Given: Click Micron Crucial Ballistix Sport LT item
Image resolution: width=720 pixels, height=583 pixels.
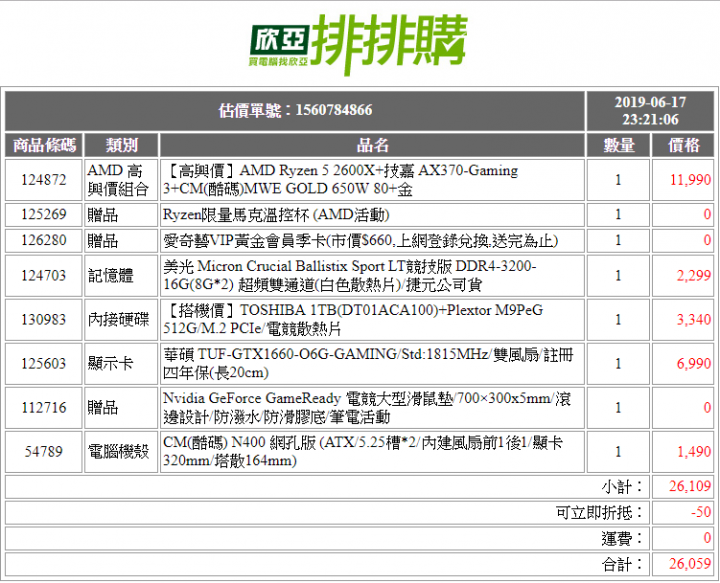Looking at the screenshot, I should pos(350,275).
